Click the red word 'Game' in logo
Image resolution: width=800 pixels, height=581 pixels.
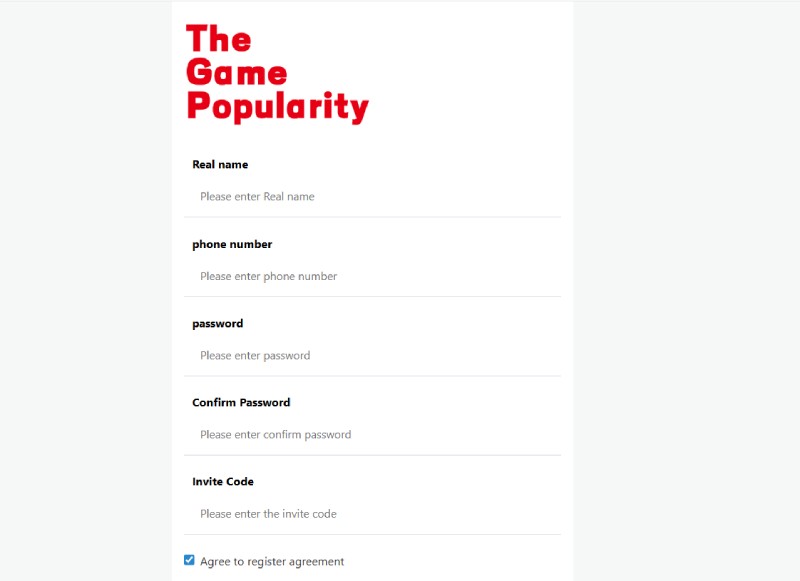point(236,72)
